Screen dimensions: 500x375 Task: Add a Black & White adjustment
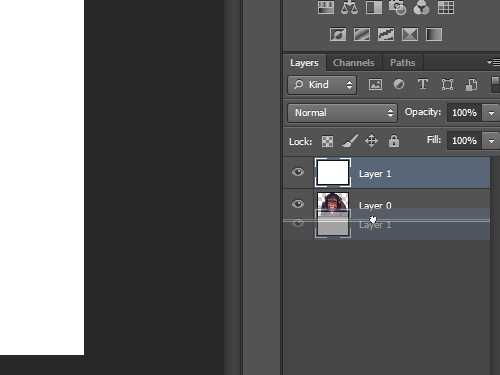(374, 7)
